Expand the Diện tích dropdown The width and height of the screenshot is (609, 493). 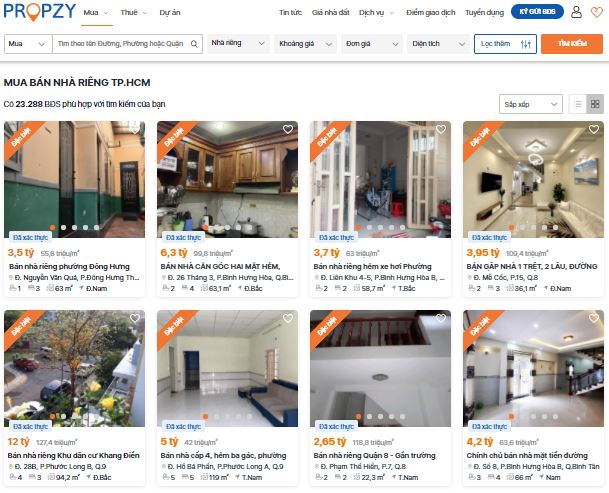(x=438, y=44)
